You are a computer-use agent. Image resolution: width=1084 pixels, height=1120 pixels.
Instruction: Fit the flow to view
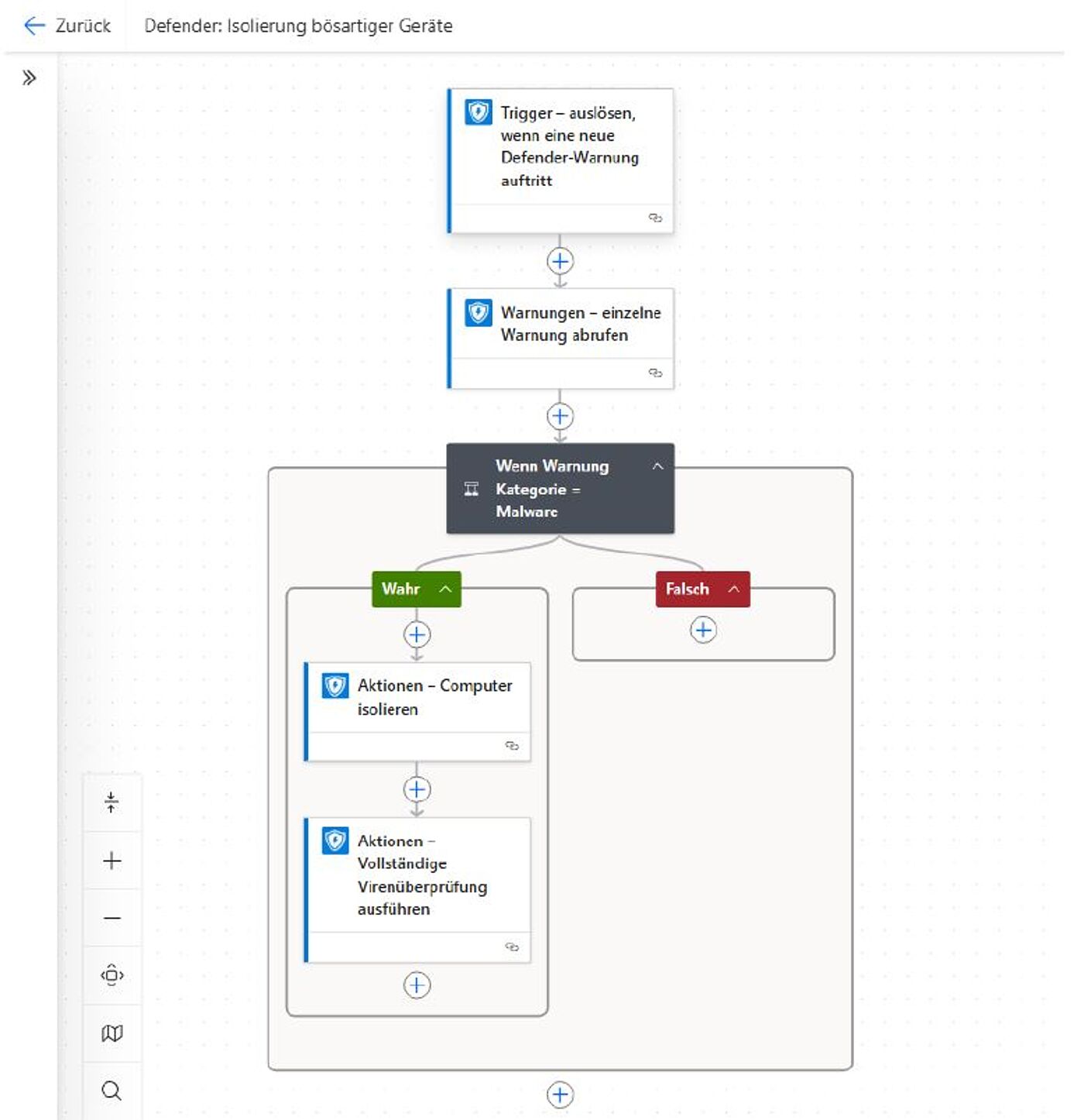(x=112, y=975)
